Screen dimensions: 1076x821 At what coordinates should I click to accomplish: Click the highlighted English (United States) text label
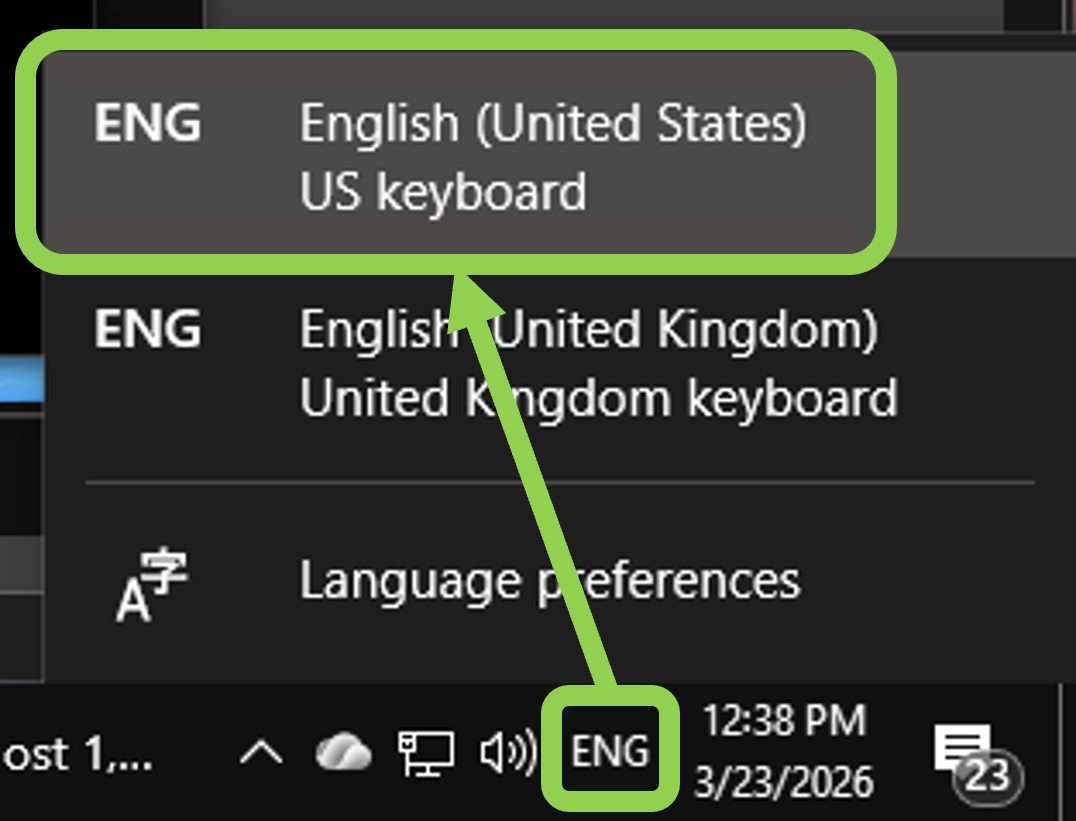pos(552,124)
